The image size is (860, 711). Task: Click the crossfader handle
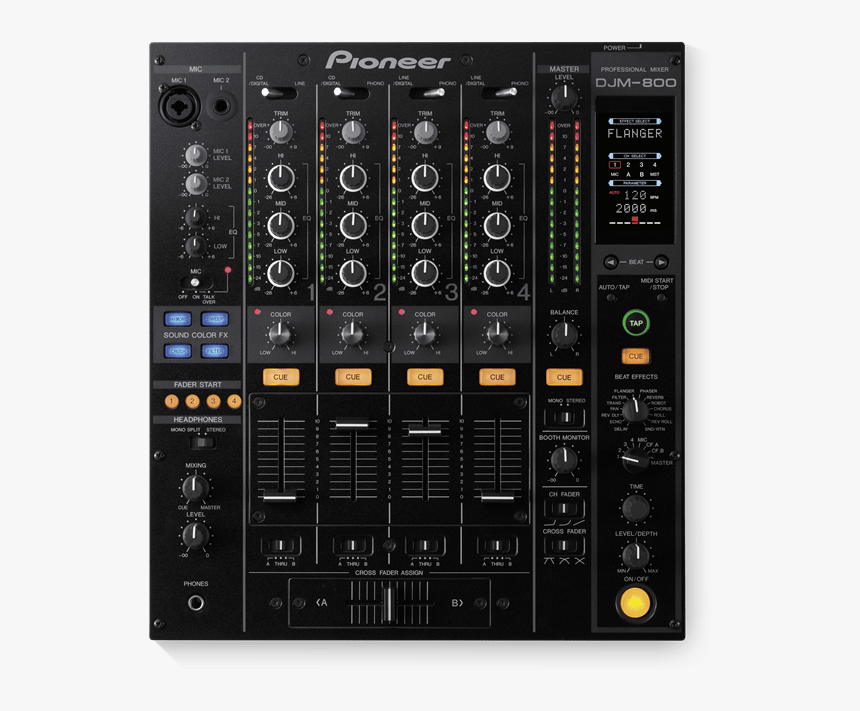pyautogui.click(x=388, y=604)
